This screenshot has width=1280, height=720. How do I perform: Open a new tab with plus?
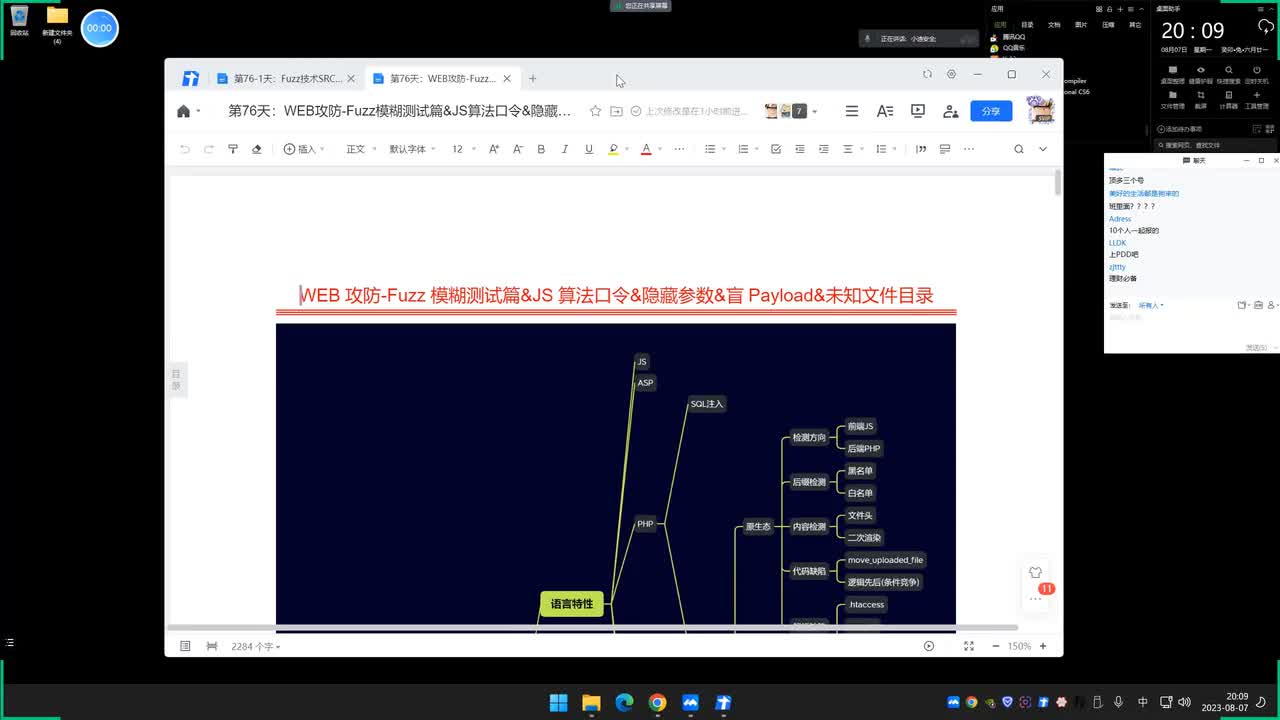point(533,78)
